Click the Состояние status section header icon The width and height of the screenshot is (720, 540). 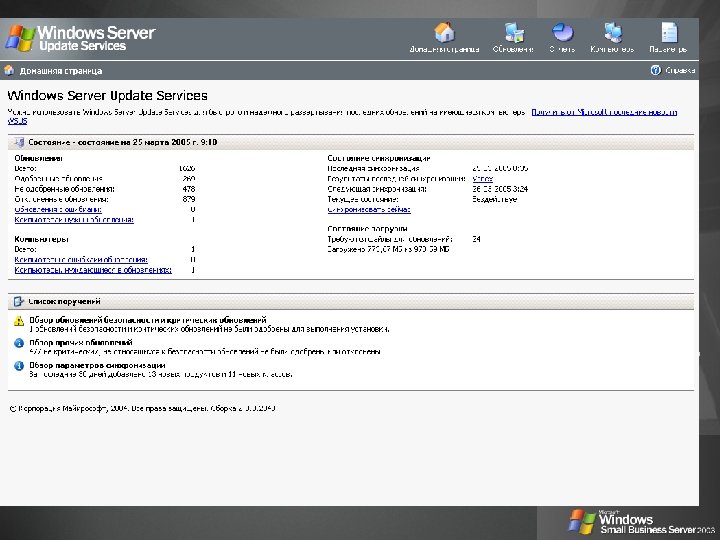pyautogui.click(x=17, y=143)
